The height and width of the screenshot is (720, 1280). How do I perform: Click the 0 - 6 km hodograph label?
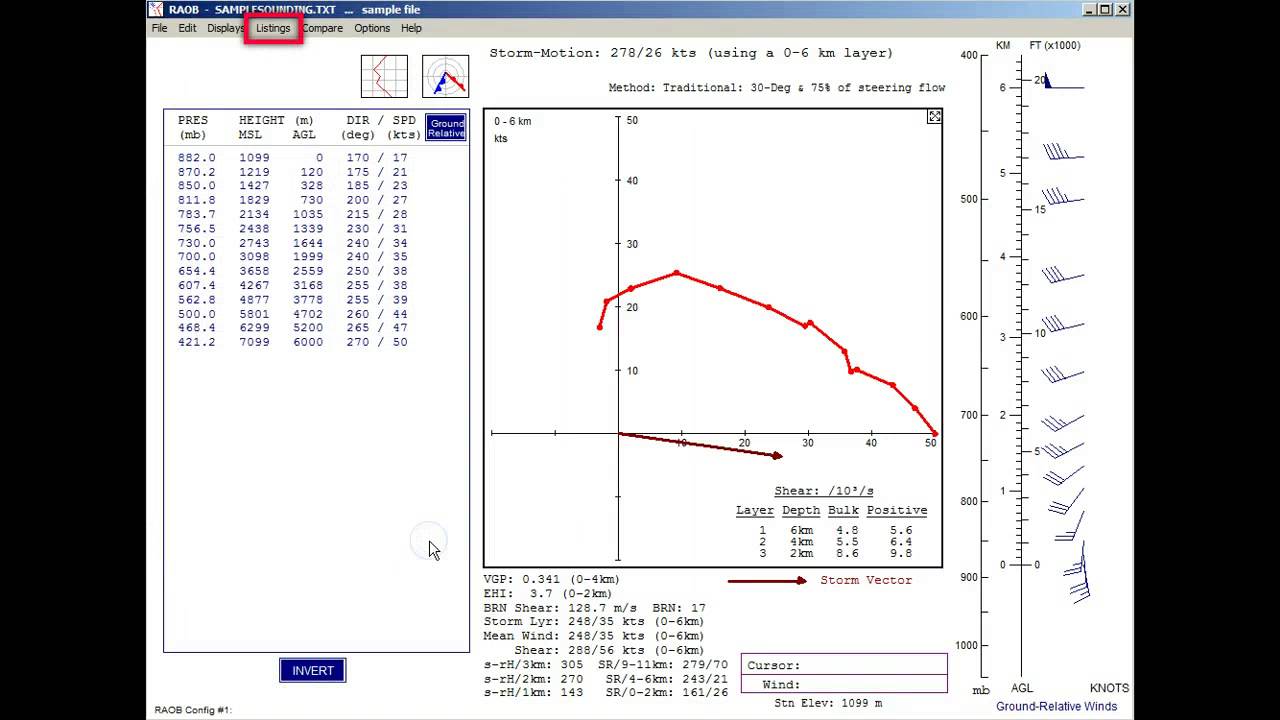pos(512,121)
